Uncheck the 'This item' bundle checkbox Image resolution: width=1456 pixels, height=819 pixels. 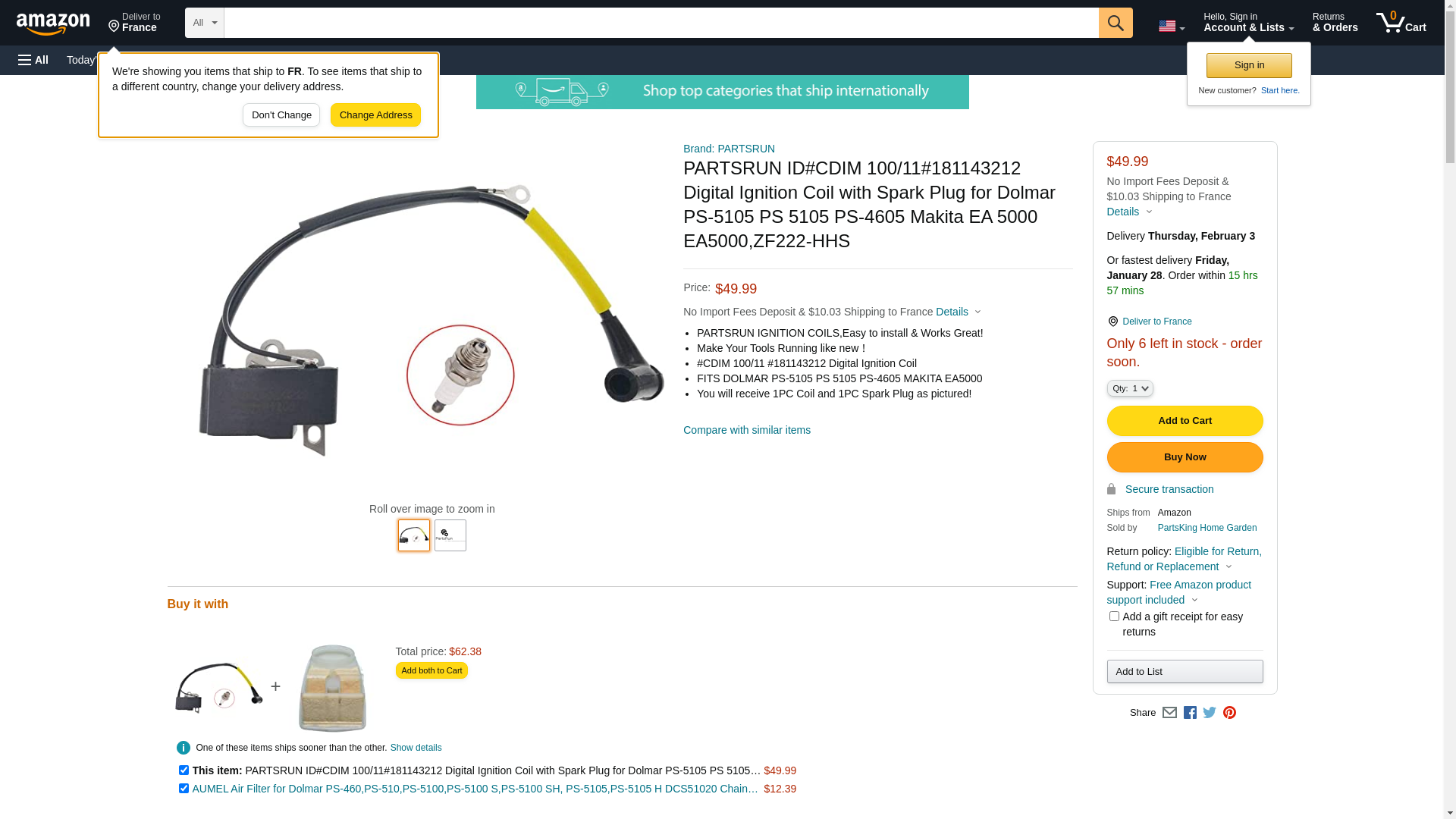click(184, 770)
